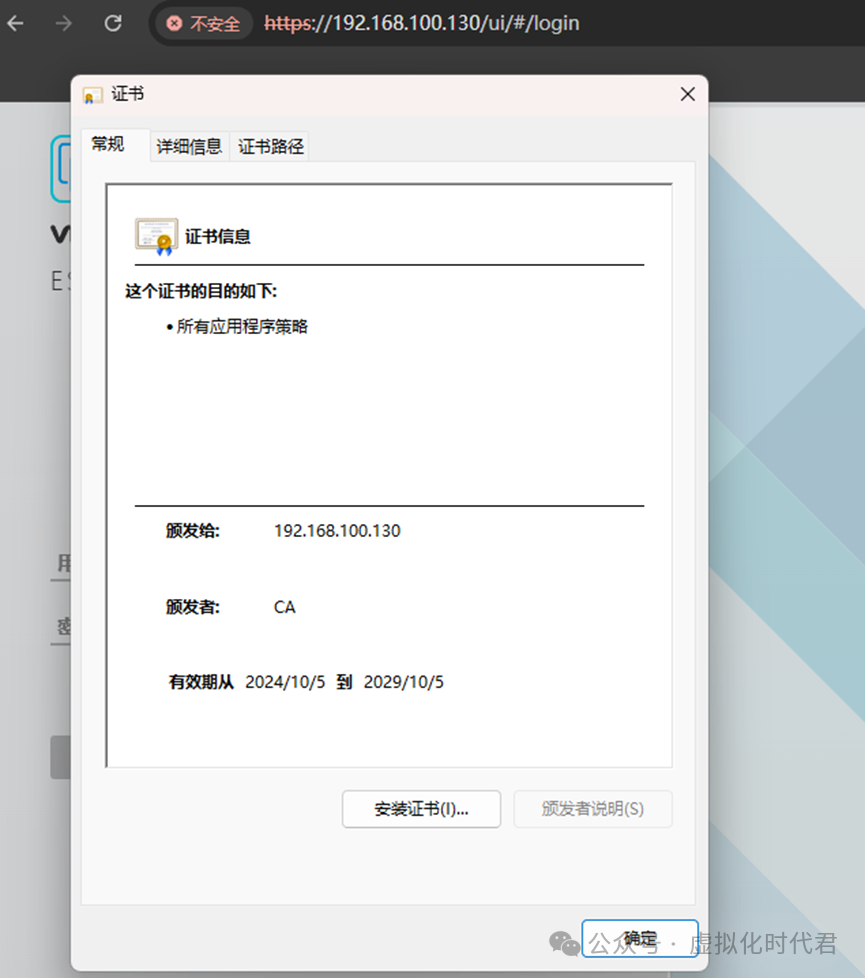This screenshot has width=865, height=978.
Task: Click the 颁发者说明(S) button
Action: pos(592,809)
